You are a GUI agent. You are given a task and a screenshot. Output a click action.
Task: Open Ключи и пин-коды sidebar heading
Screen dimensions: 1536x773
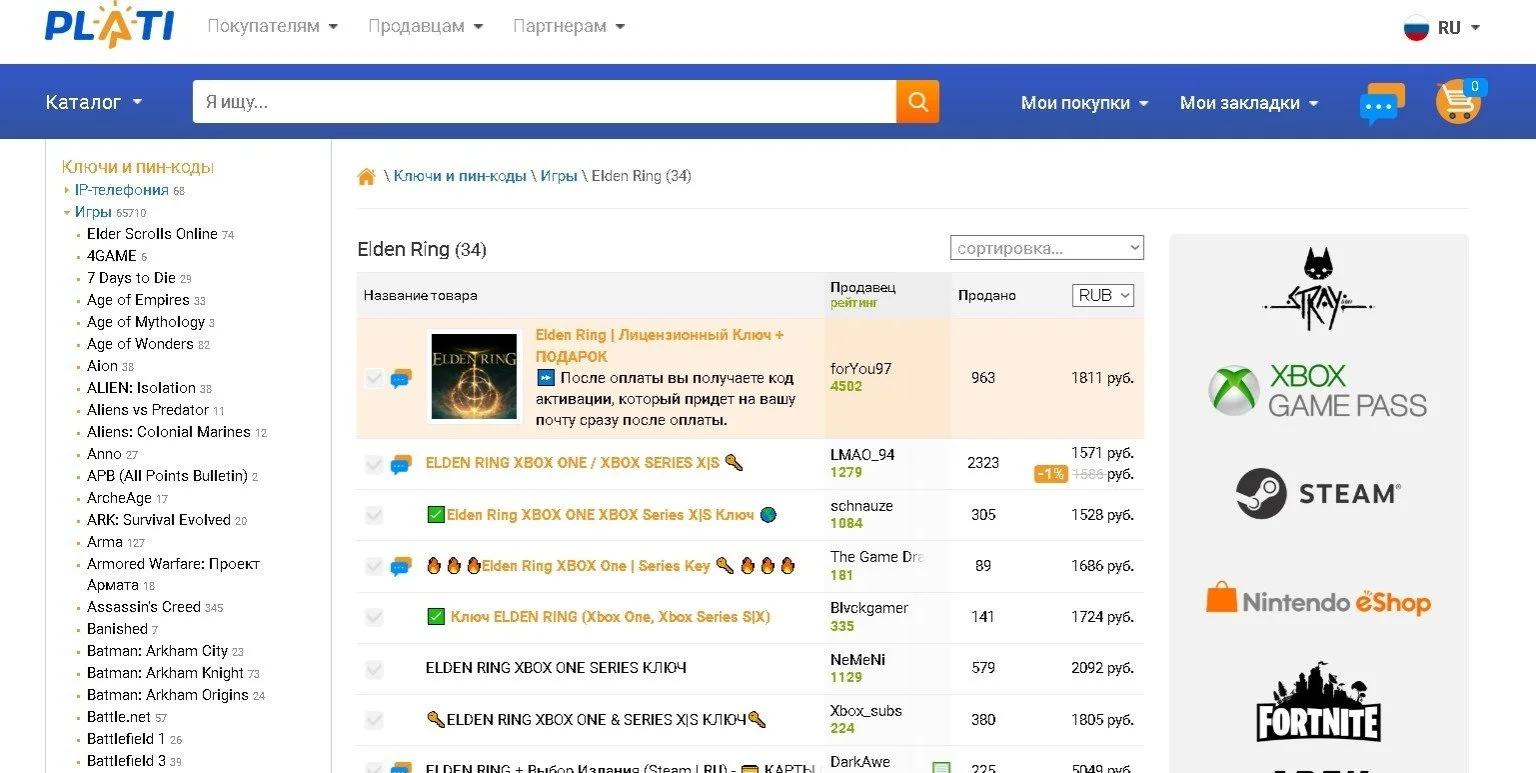tap(138, 167)
